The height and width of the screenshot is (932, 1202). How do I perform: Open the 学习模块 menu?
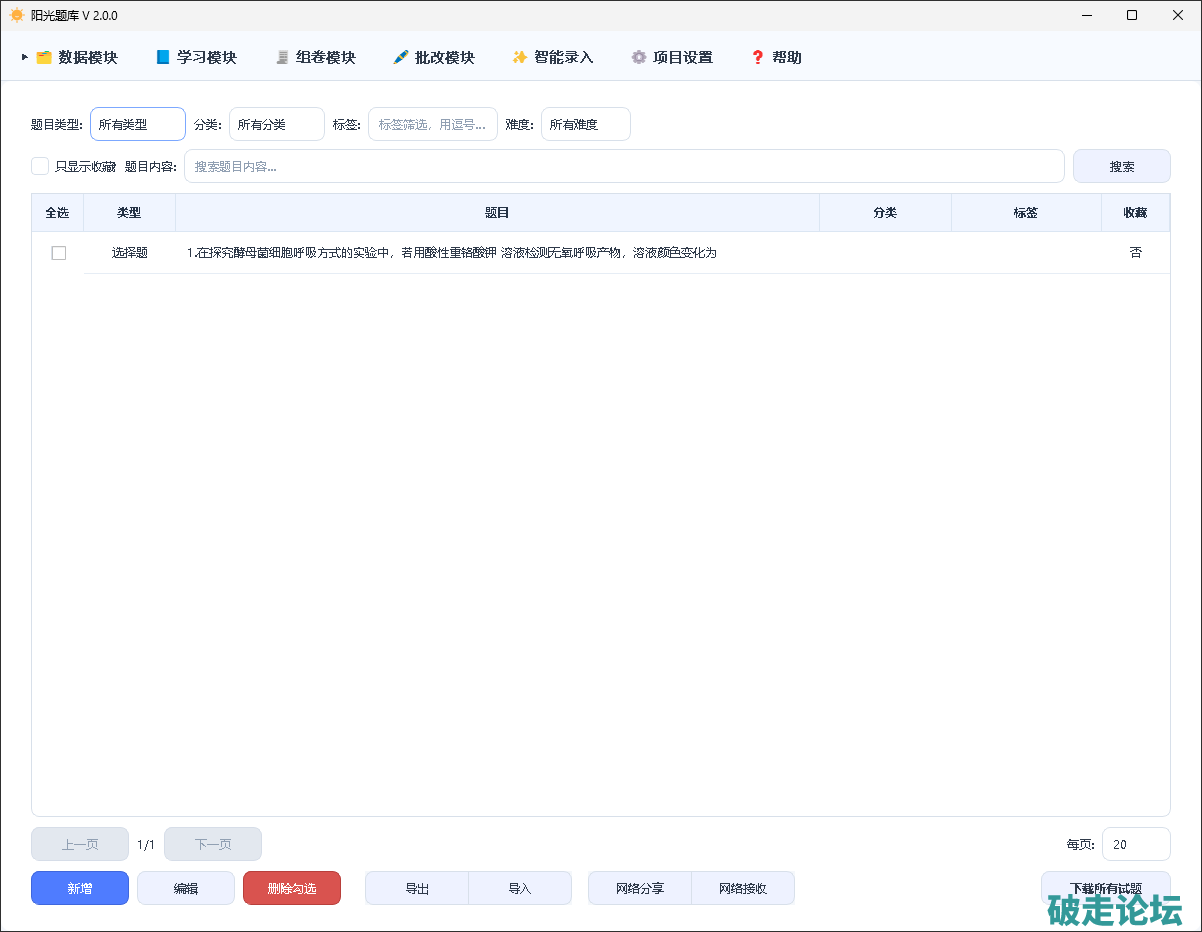pos(207,58)
